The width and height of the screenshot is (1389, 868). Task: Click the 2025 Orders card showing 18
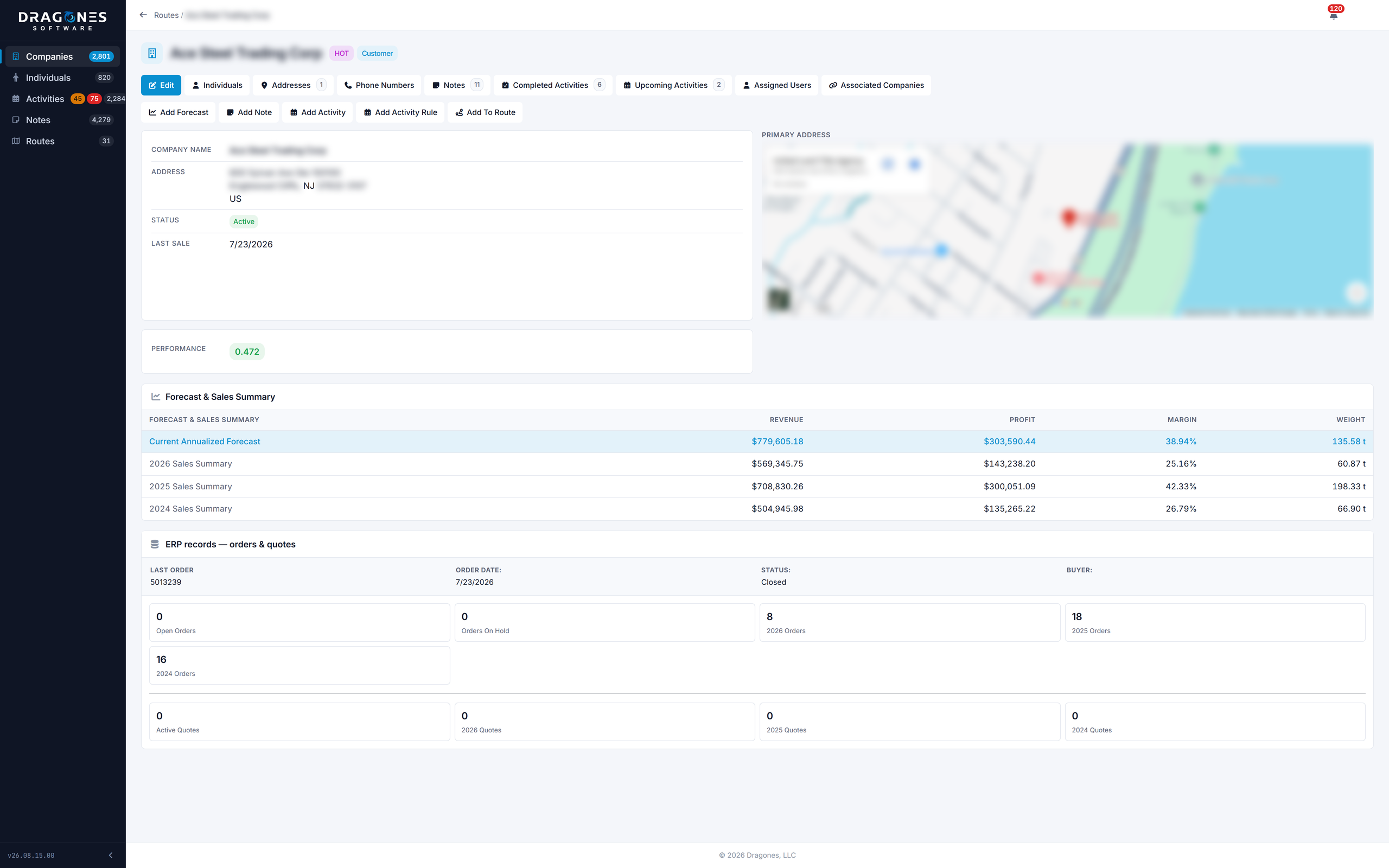[x=1215, y=622]
